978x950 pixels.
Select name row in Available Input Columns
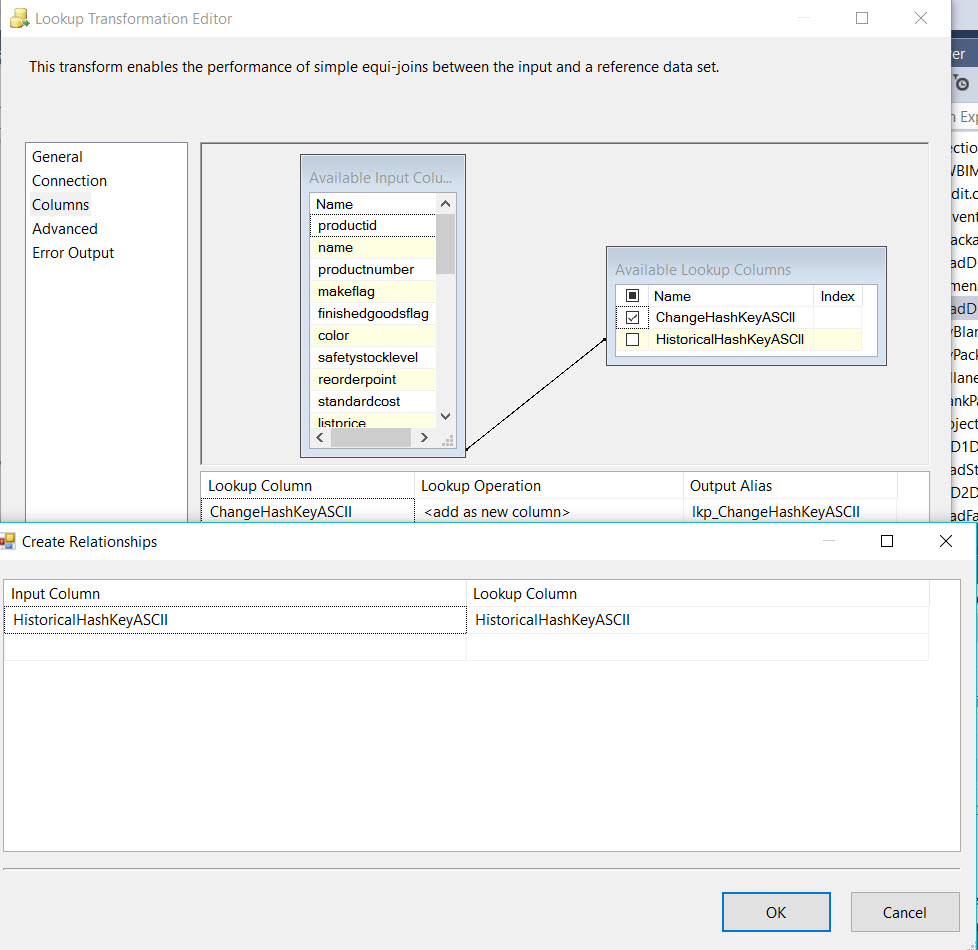coord(373,248)
